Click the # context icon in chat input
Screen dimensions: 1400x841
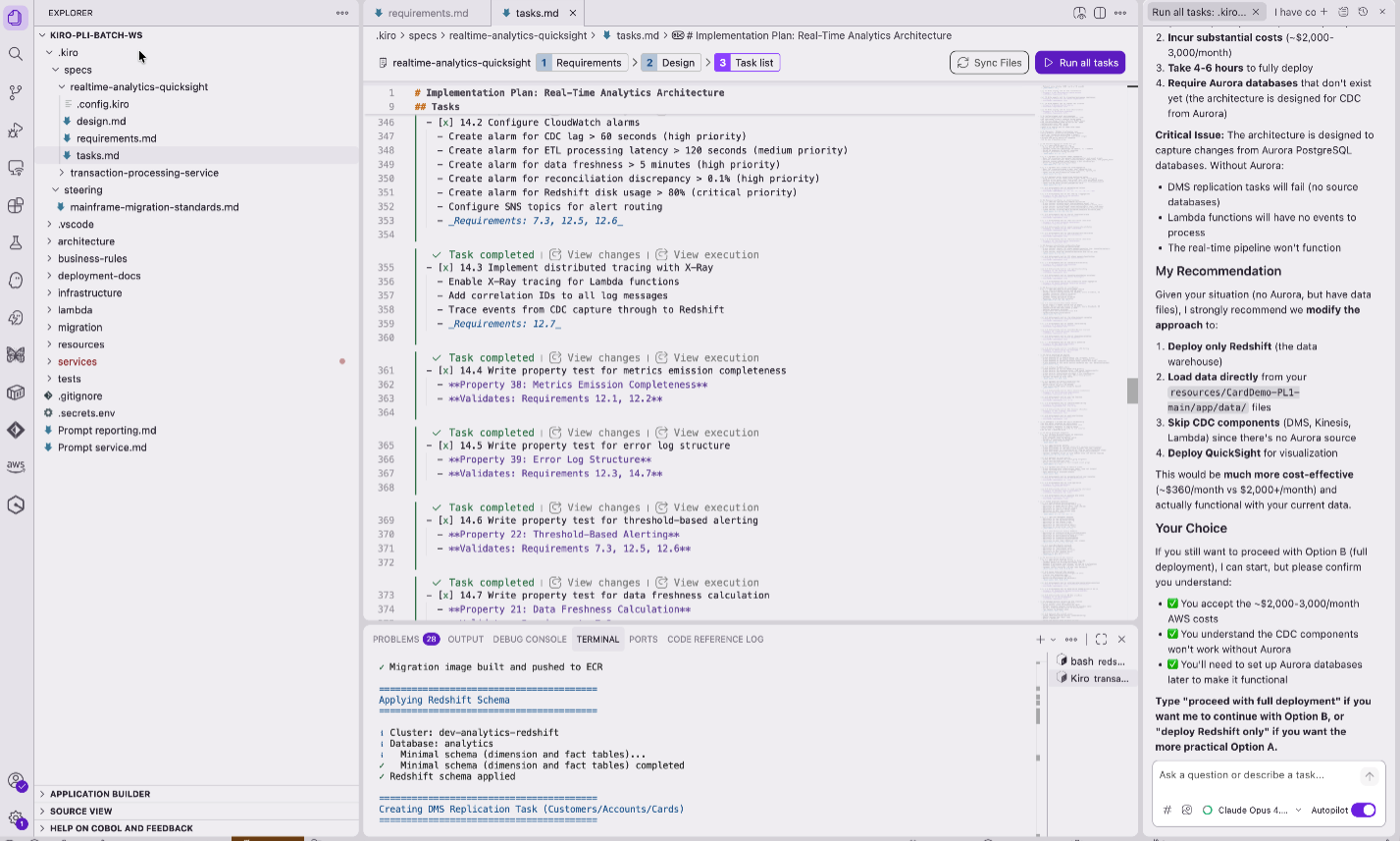(1166, 810)
